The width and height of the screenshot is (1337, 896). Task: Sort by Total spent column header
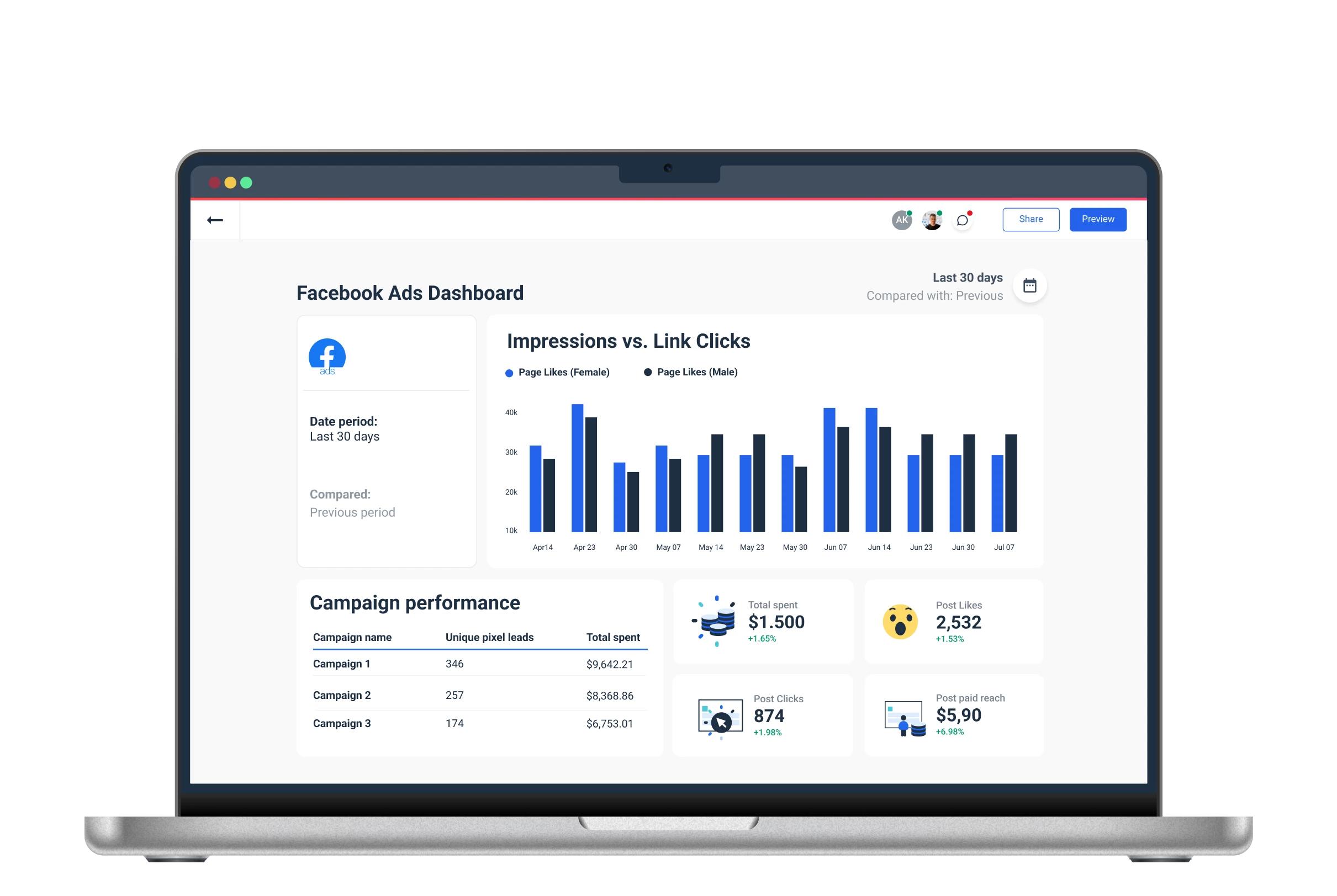pyautogui.click(x=613, y=637)
